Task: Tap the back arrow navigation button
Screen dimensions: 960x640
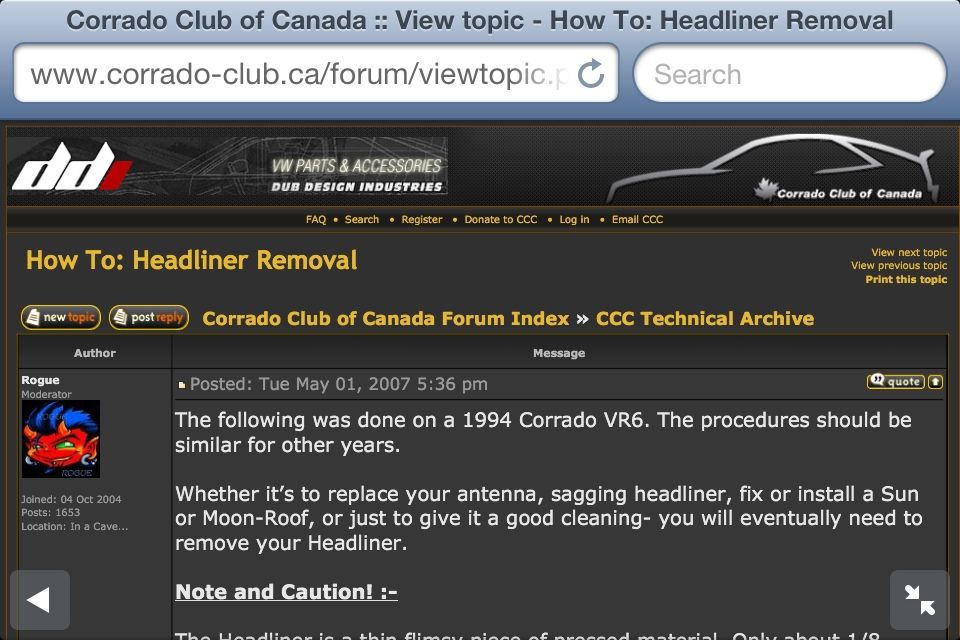Action: coord(40,600)
